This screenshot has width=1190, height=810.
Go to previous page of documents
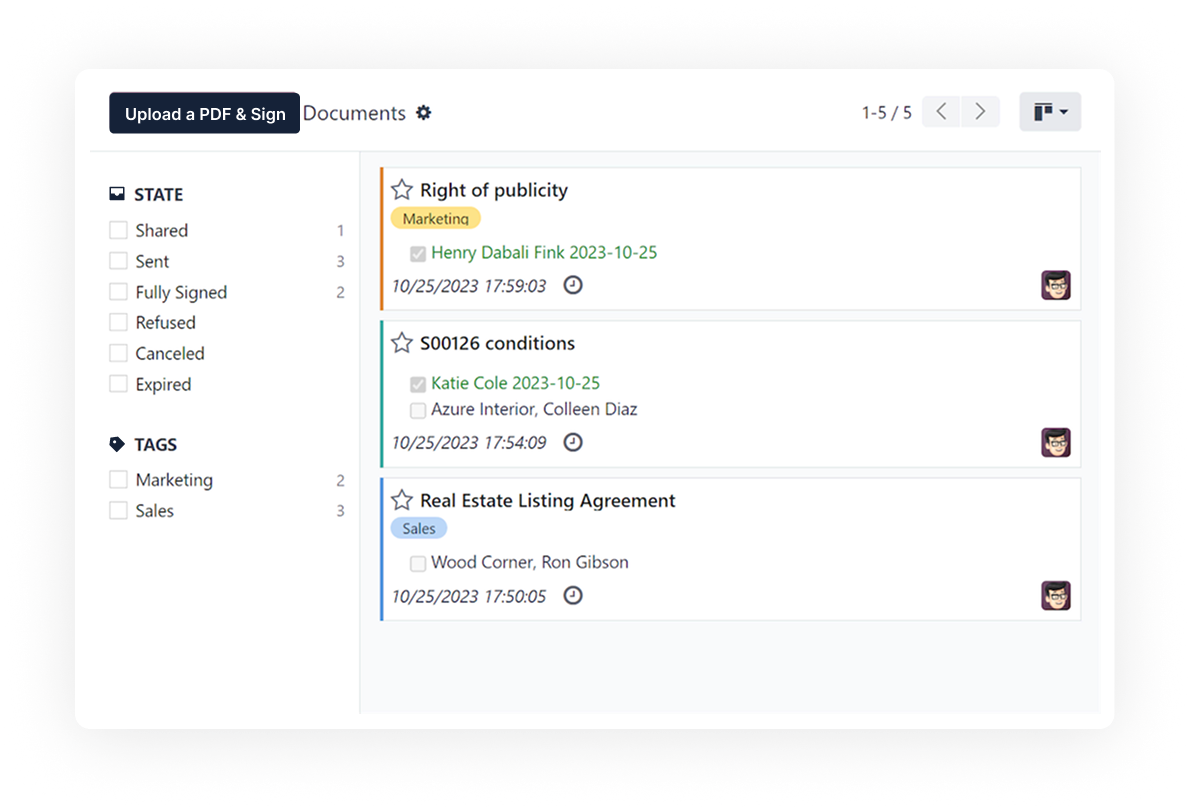click(x=941, y=112)
